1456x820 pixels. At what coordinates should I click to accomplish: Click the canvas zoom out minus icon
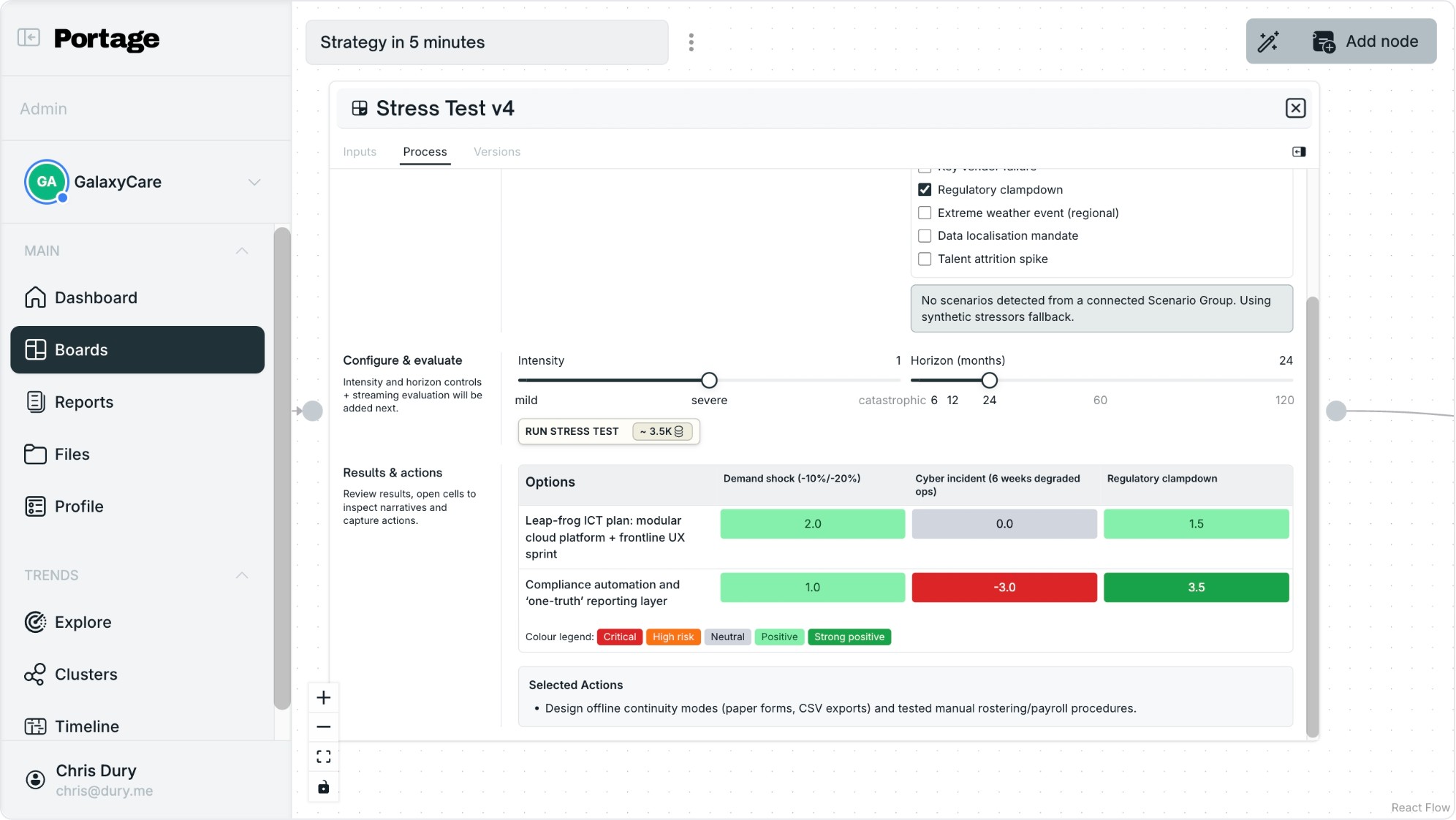point(324,727)
